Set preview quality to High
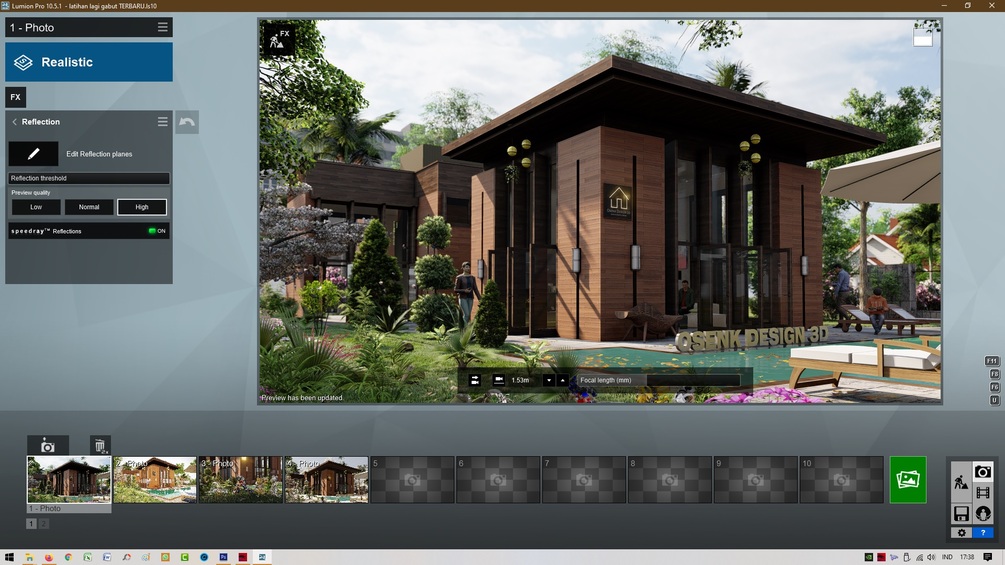1005x565 pixels. pyautogui.click(x=142, y=207)
